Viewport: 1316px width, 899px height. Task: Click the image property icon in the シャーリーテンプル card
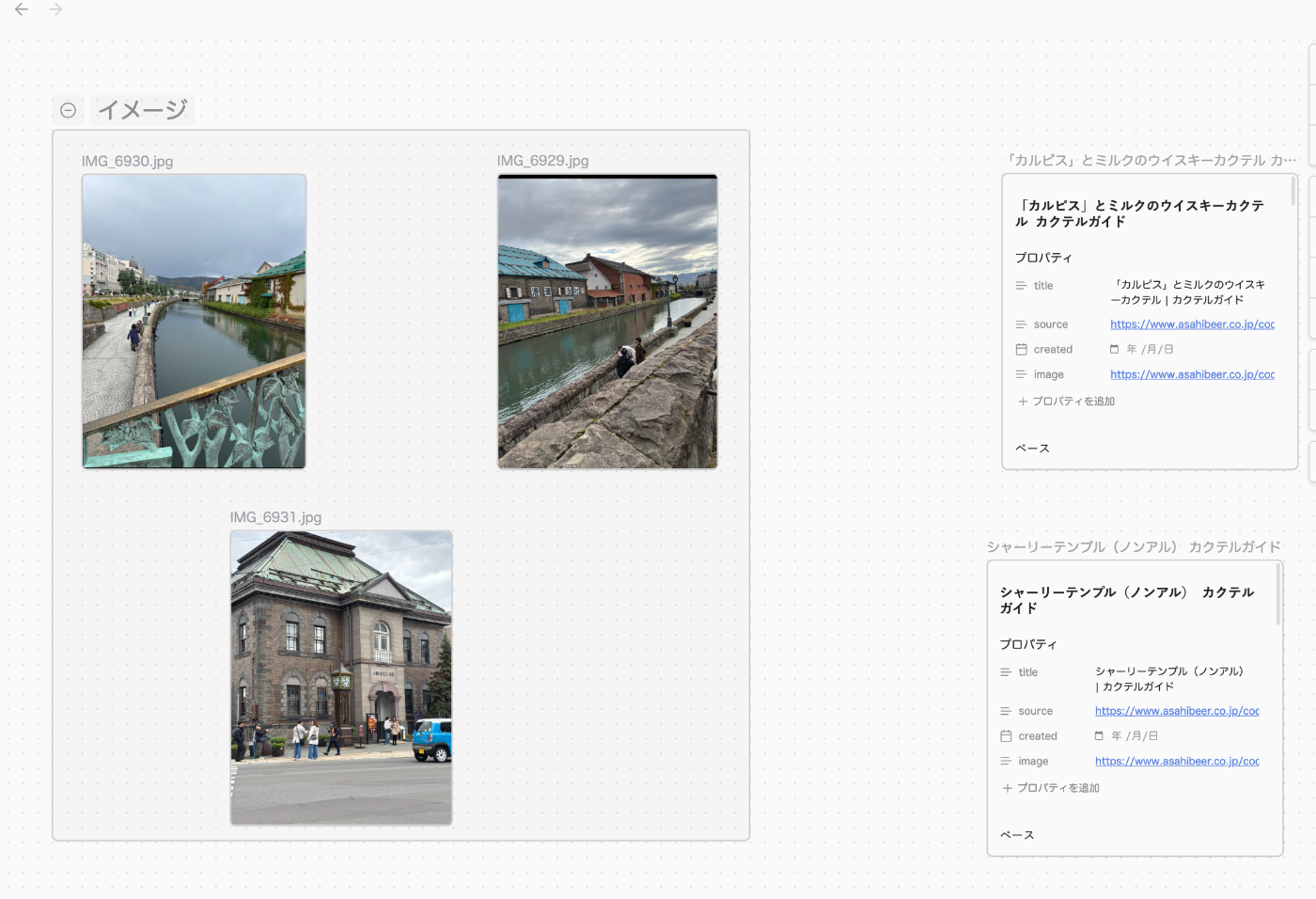(1006, 762)
